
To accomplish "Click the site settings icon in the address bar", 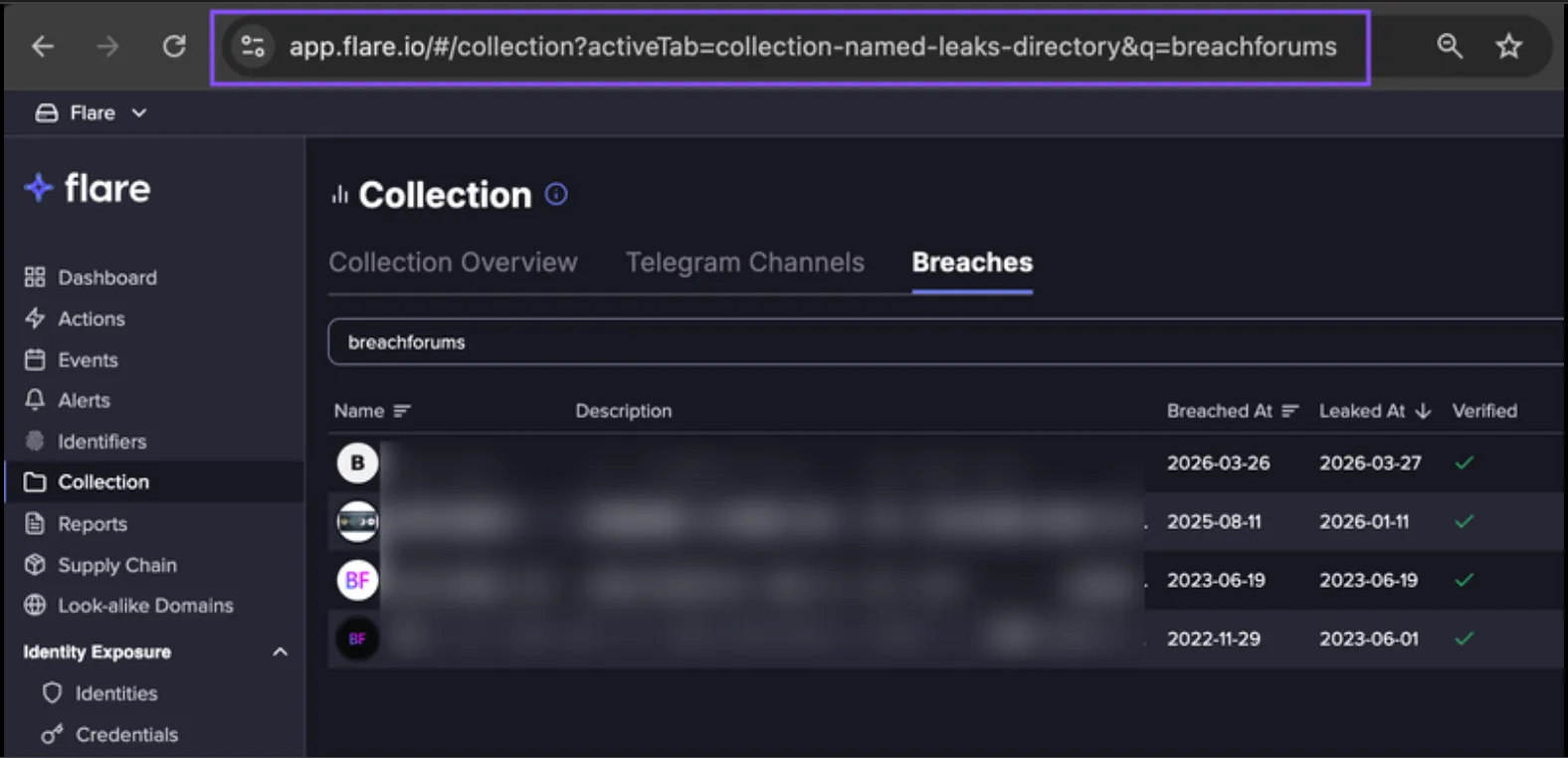I will point(253,46).
